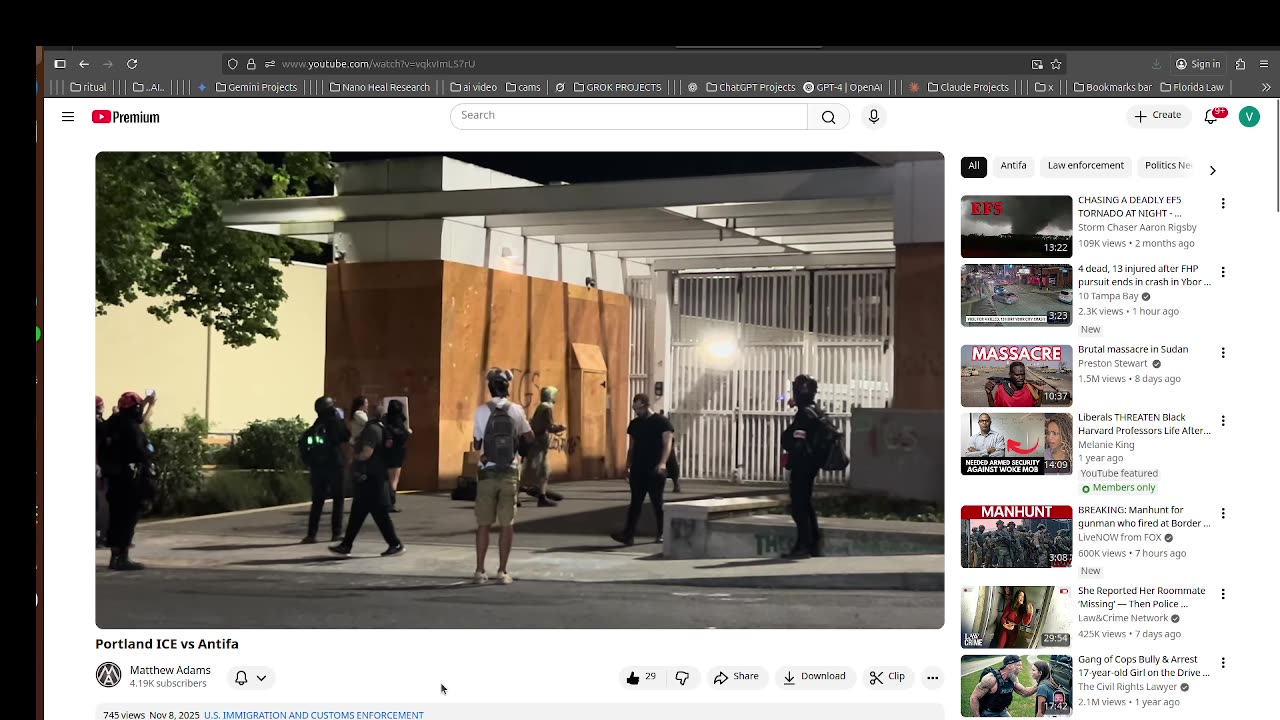The height and width of the screenshot is (720, 1280).
Task: Open video titled Liberals THREATEN Black Harvard Professors
Action: [1144, 424]
